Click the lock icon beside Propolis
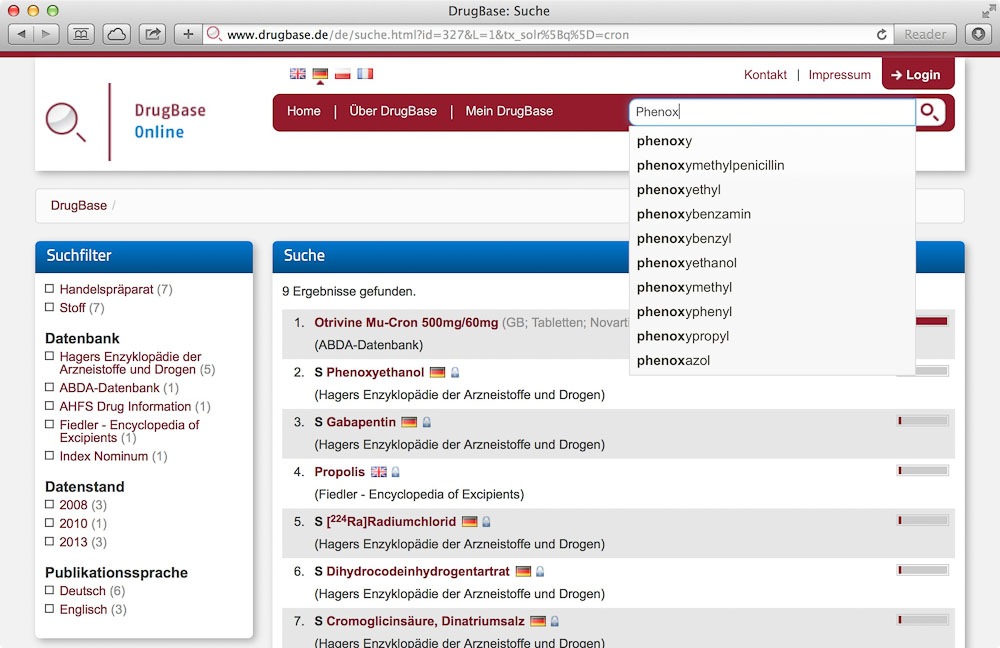 tap(395, 472)
